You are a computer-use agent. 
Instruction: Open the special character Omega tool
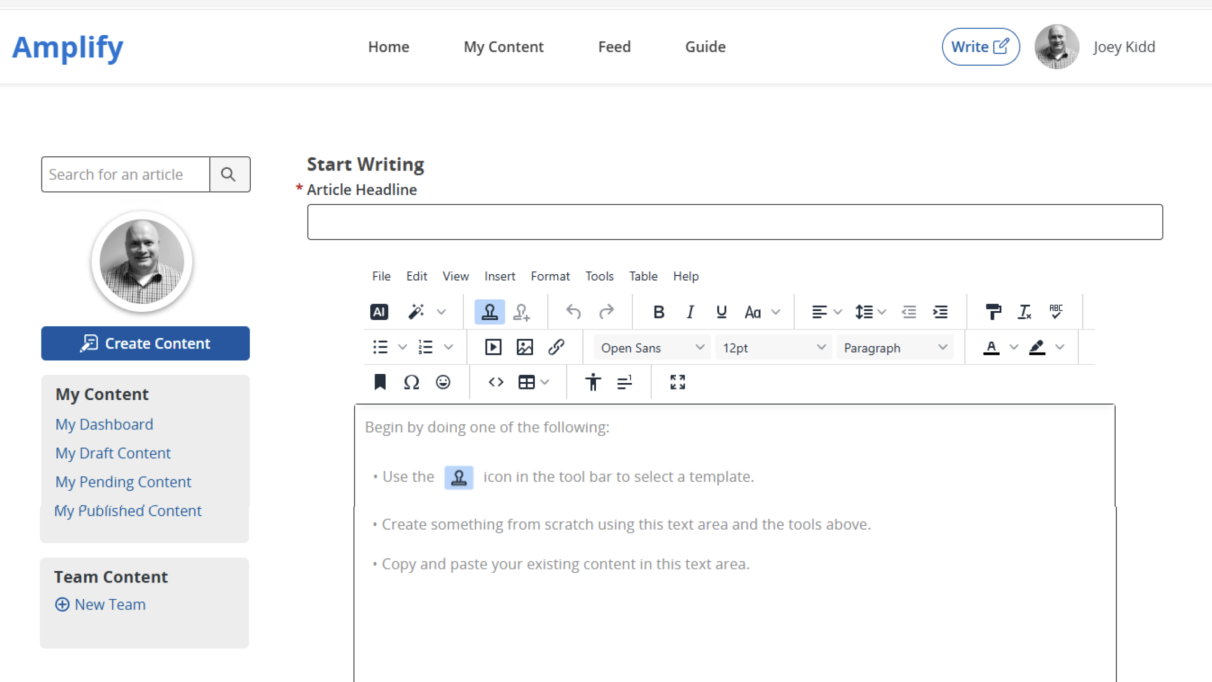tap(411, 382)
